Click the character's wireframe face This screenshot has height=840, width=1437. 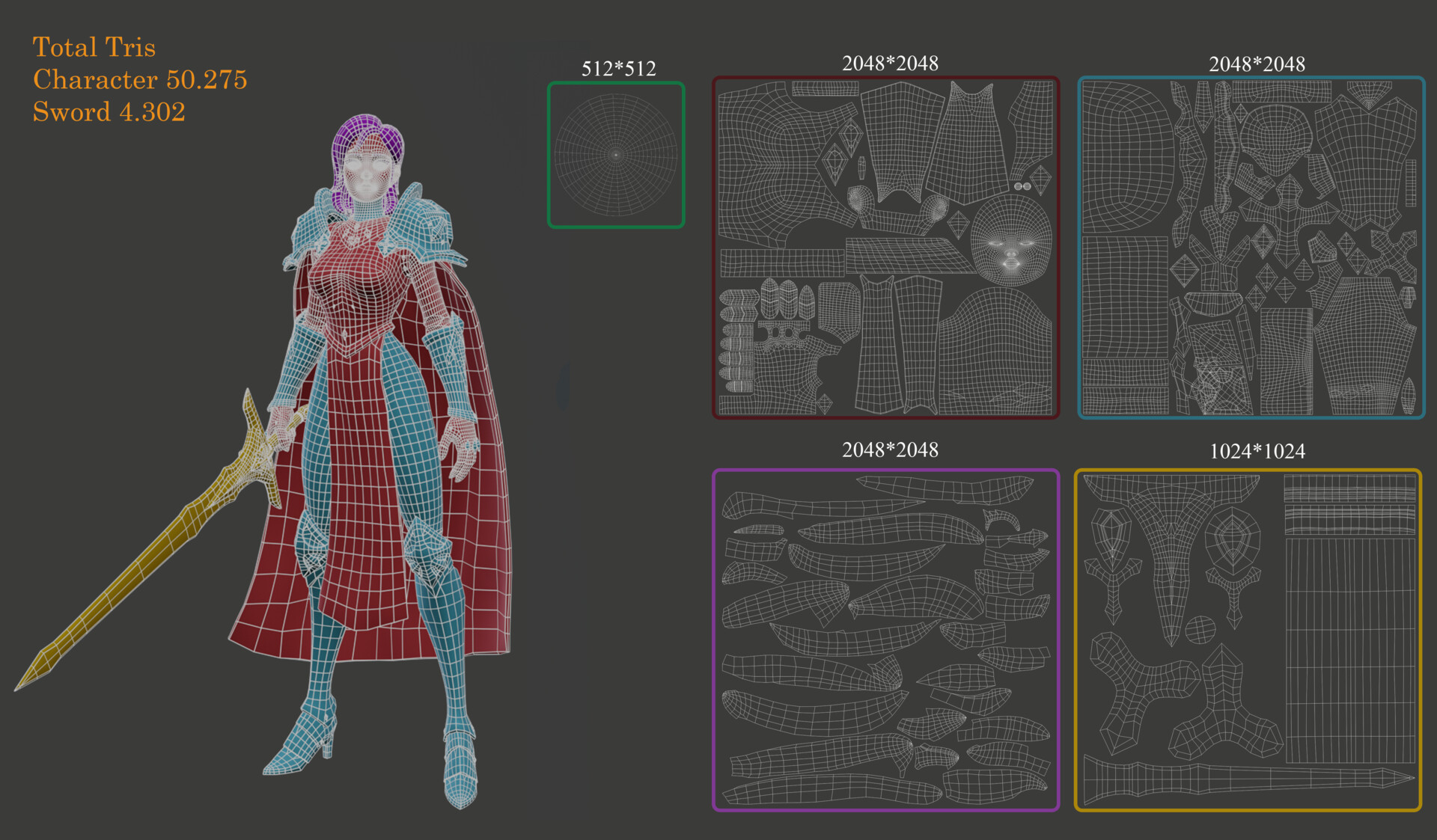365,174
